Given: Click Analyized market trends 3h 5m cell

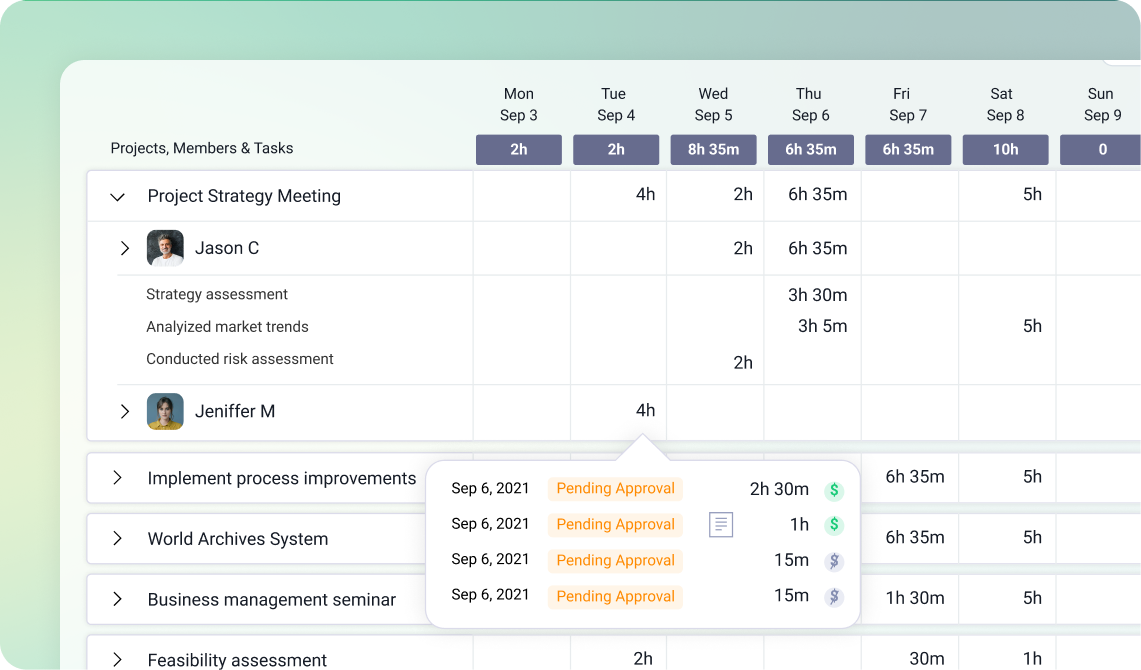Looking at the screenshot, I should (x=822, y=326).
